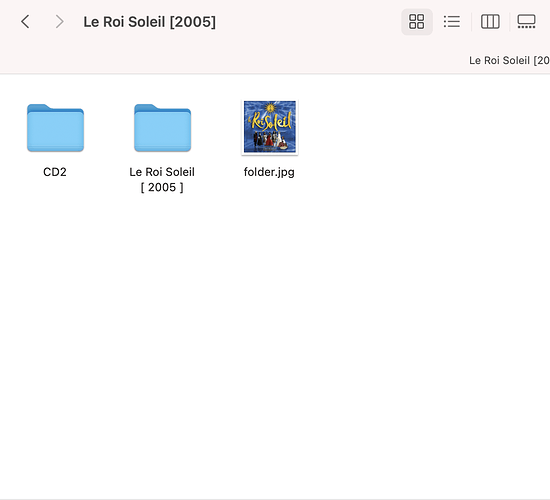The height and width of the screenshot is (500, 550).
Task: Click the window title 'Le Roi Soleil [2005]'
Action: [149, 22]
